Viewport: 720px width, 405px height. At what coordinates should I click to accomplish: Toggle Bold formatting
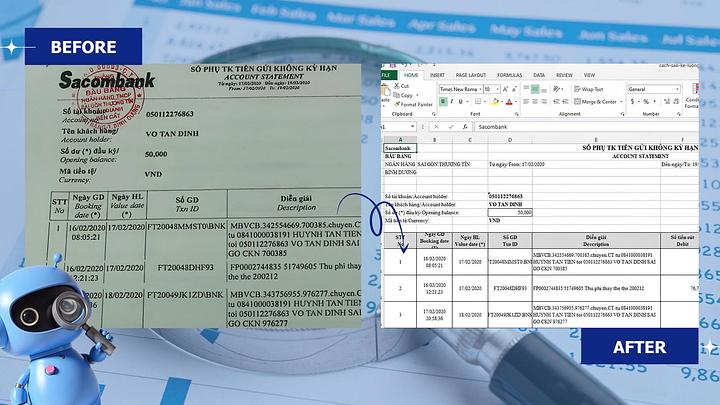point(441,101)
